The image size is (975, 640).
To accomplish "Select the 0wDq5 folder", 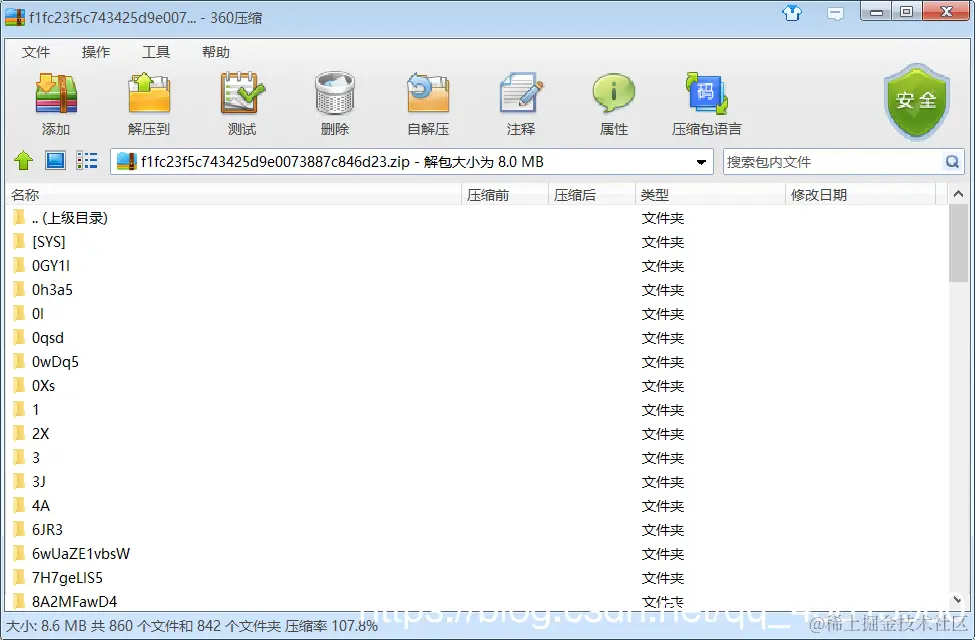I will (x=477, y=362).
